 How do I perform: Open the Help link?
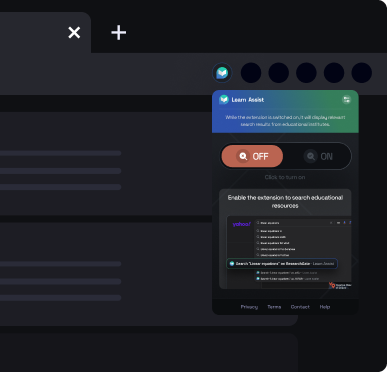point(325,307)
